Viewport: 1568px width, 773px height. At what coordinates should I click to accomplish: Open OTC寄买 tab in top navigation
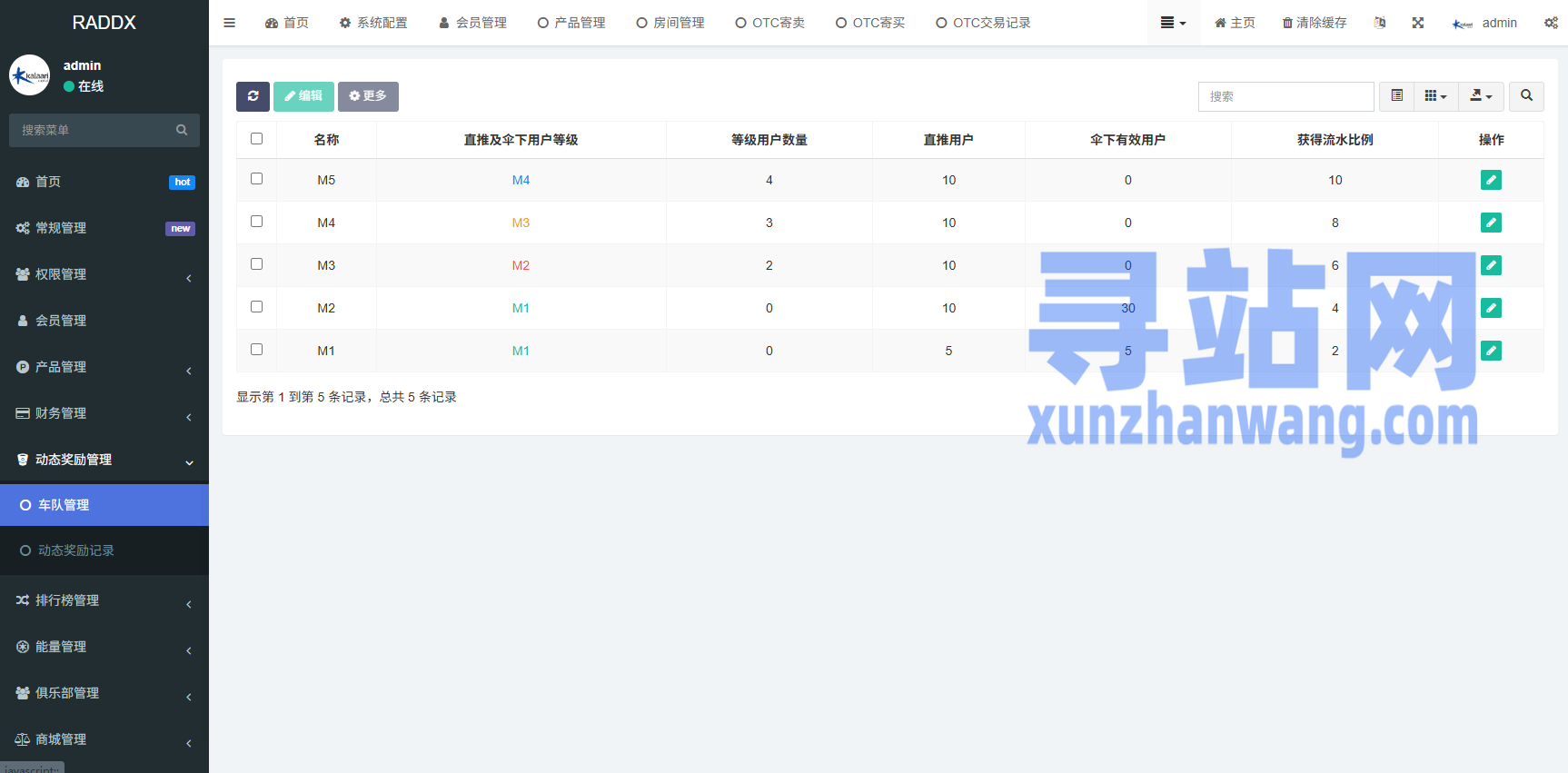click(x=870, y=23)
